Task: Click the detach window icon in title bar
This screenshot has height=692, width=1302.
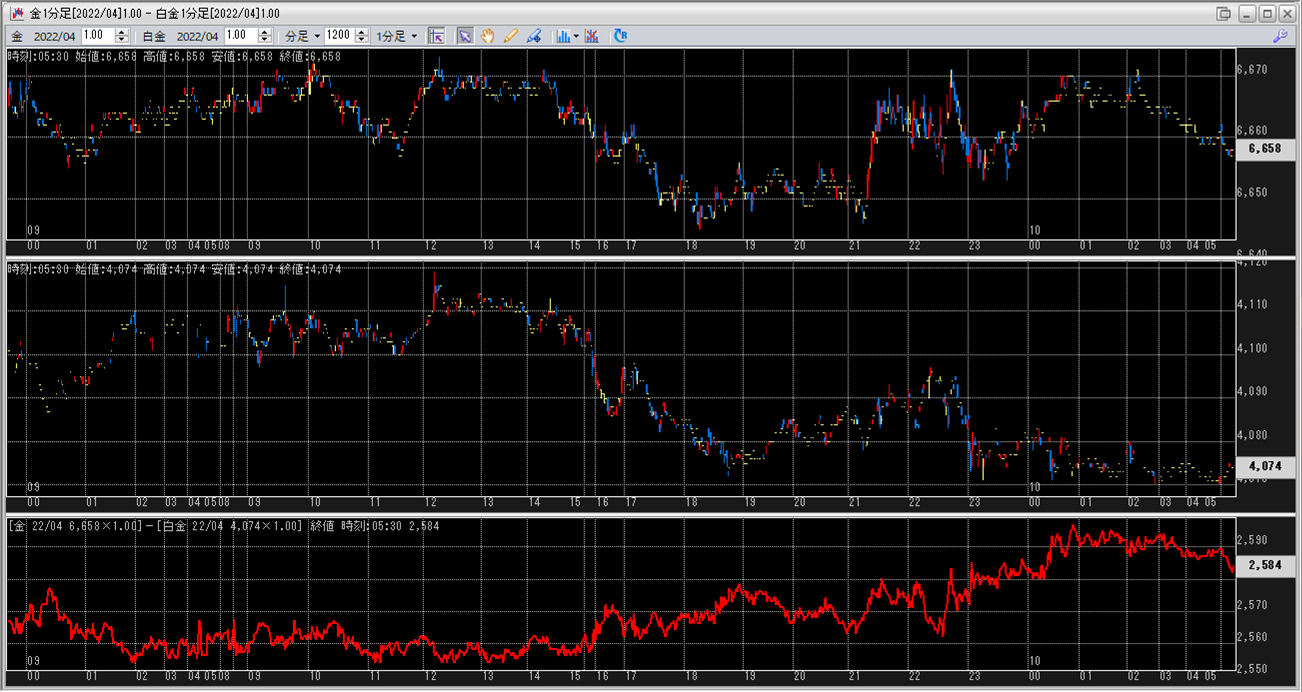Action: point(1223,13)
